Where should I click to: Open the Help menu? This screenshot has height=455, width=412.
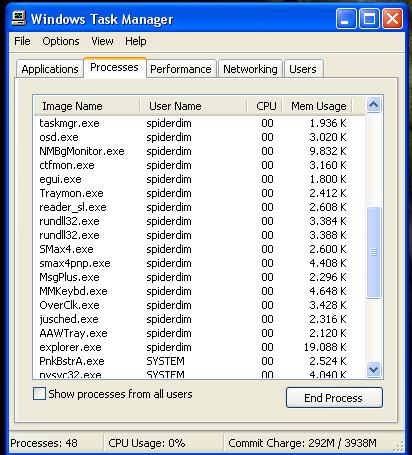pos(136,41)
